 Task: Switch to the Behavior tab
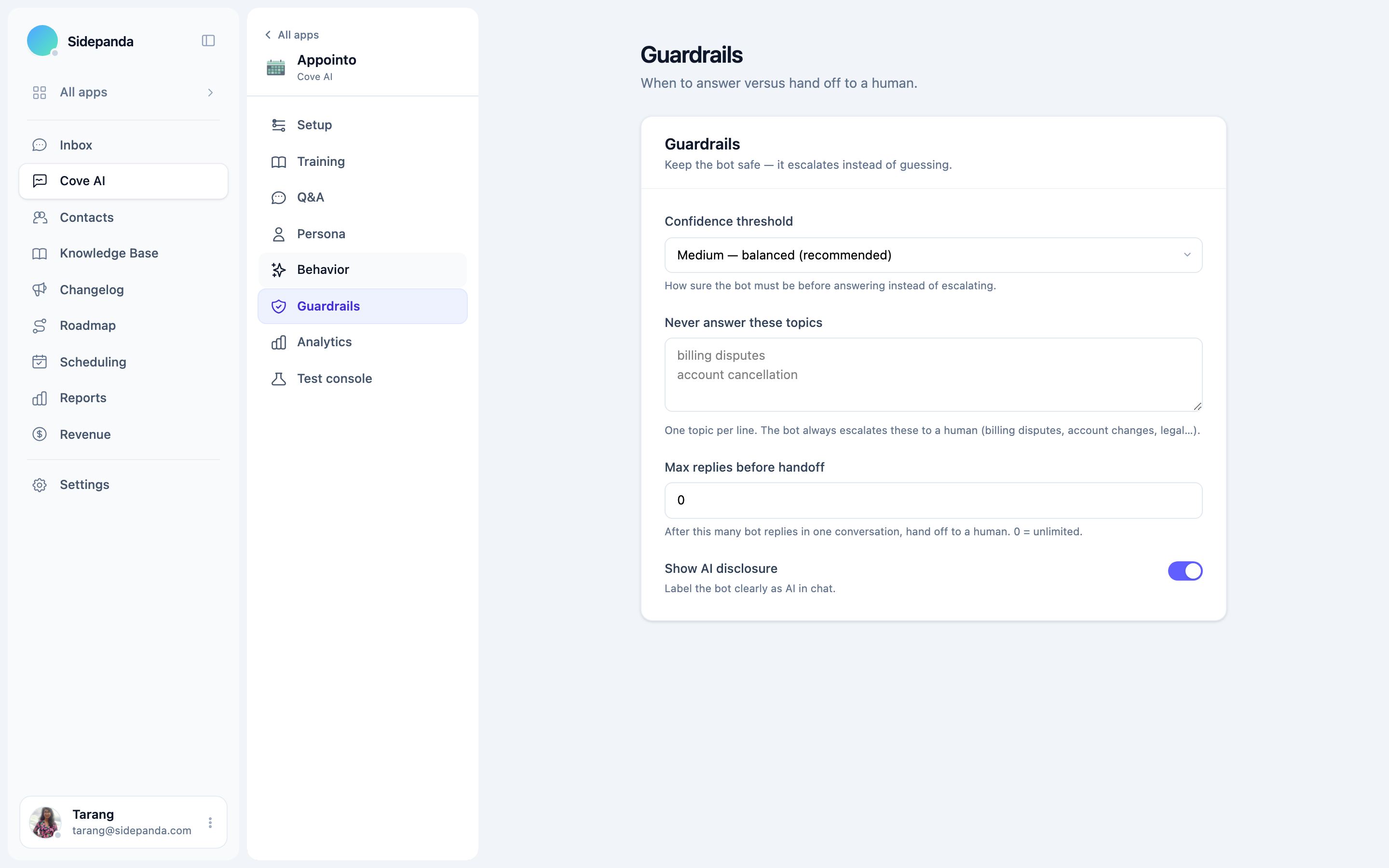coord(363,270)
